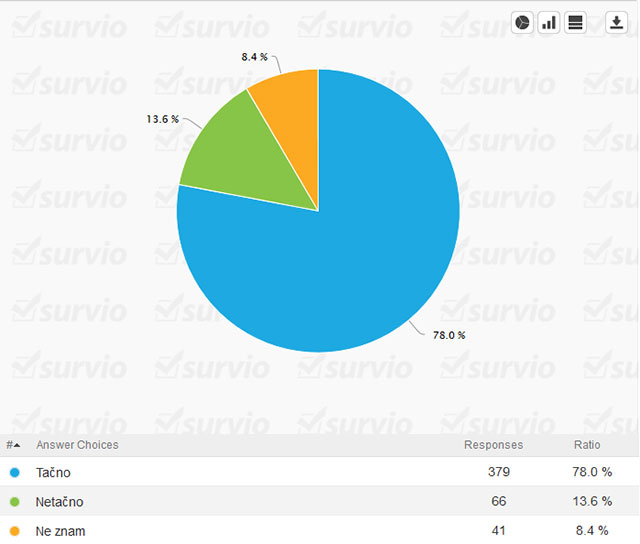The width and height of the screenshot is (640, 544).
Task: Click the Answer Choices column header
Action: [x=77, y=445]
